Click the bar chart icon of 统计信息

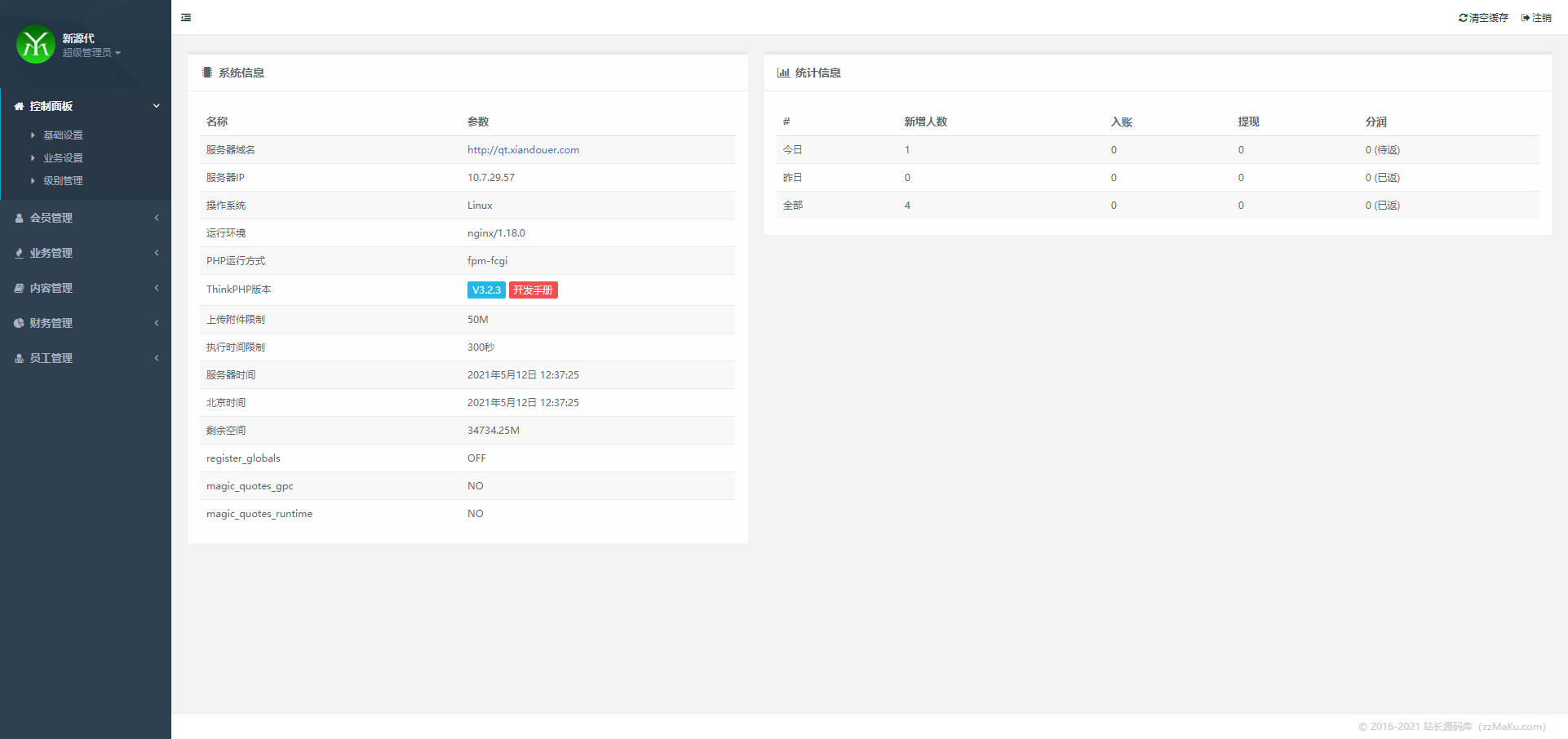click(783, 73)
